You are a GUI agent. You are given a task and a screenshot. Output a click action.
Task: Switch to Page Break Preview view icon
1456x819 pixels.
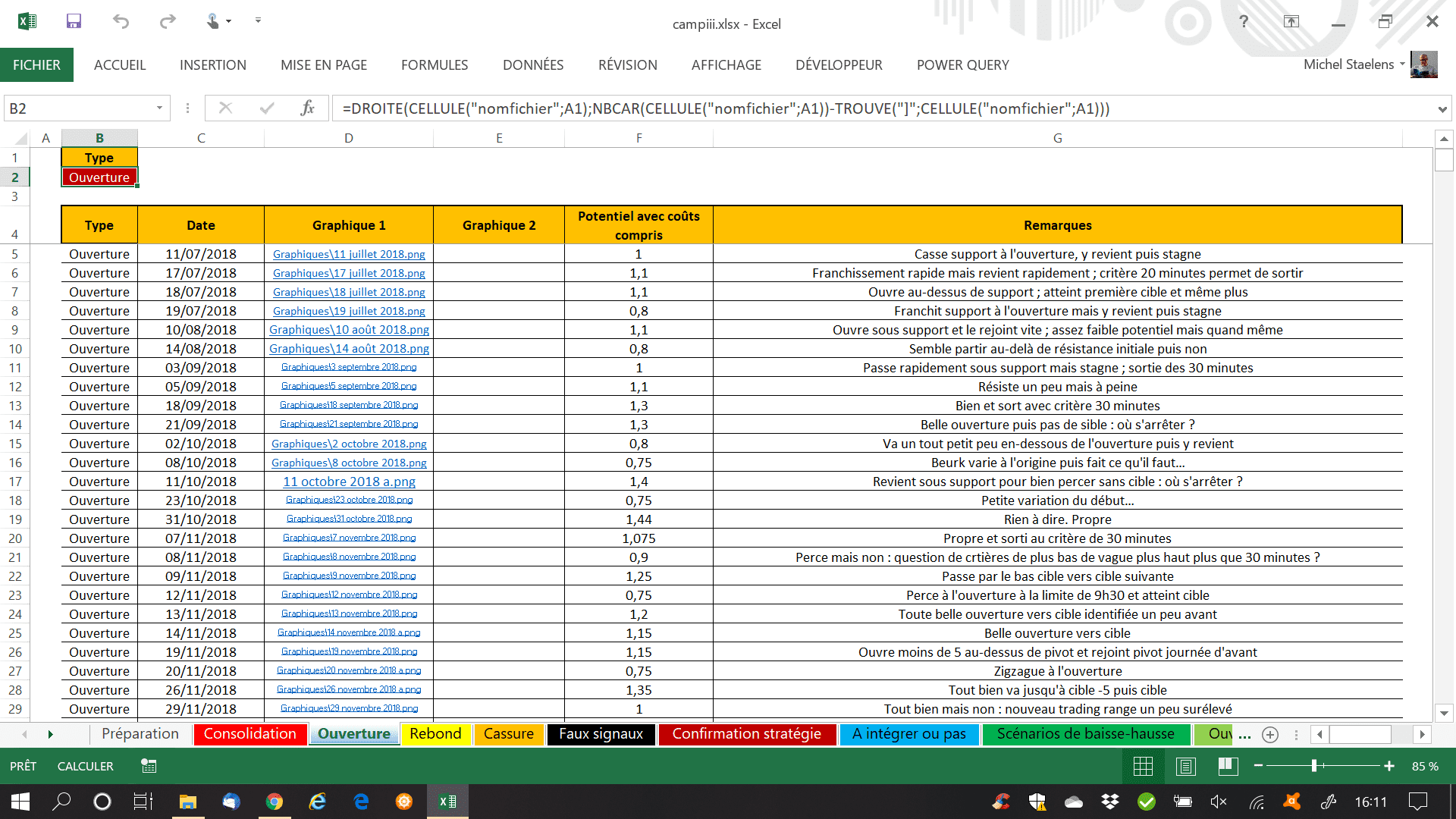(x=1228, y=767)
